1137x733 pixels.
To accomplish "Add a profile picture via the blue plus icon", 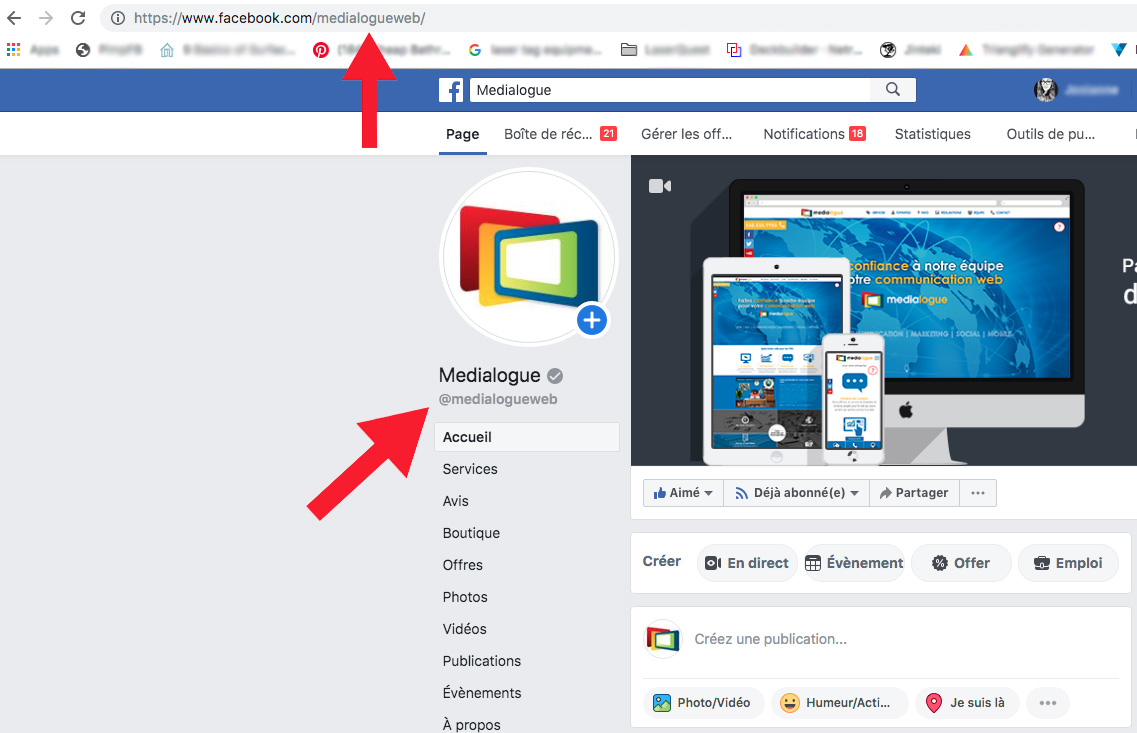I will click(591, 320).
